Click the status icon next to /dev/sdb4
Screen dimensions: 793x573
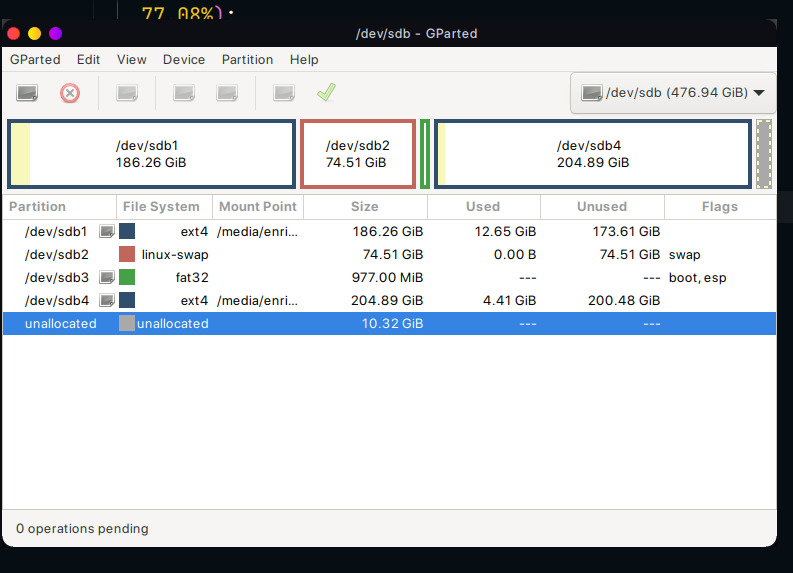tap(107, 300)
